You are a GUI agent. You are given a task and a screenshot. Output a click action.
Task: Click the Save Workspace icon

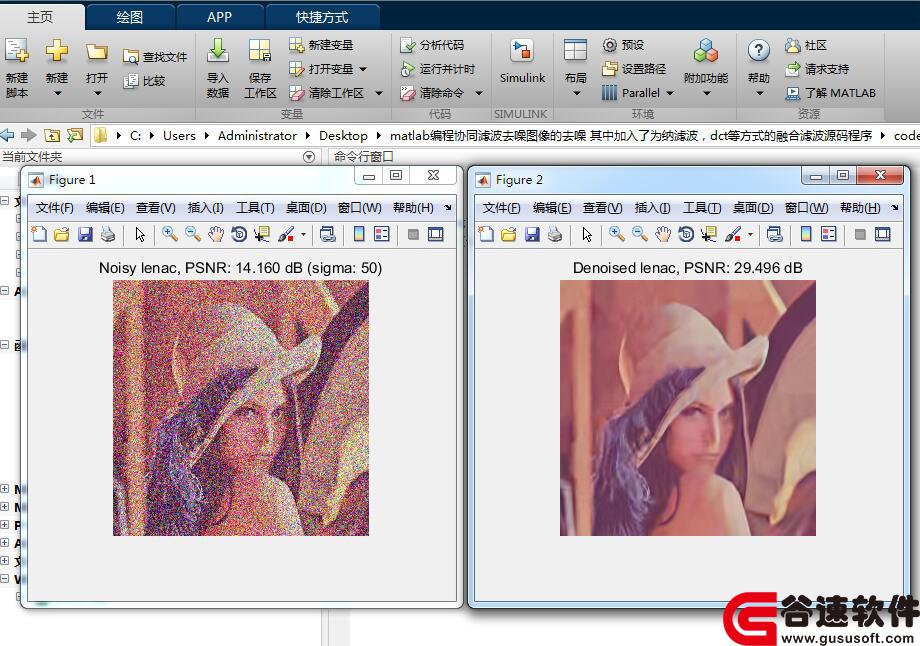click(260, 50)
